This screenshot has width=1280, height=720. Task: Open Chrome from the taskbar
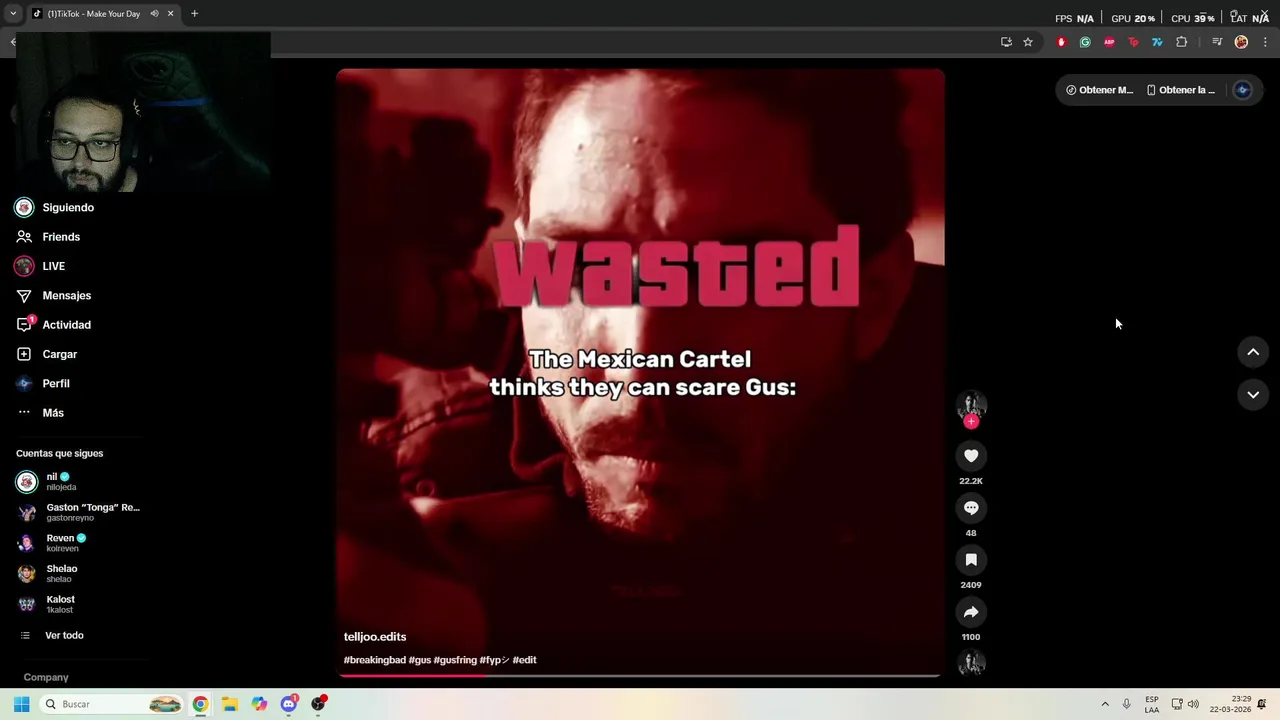201,704
